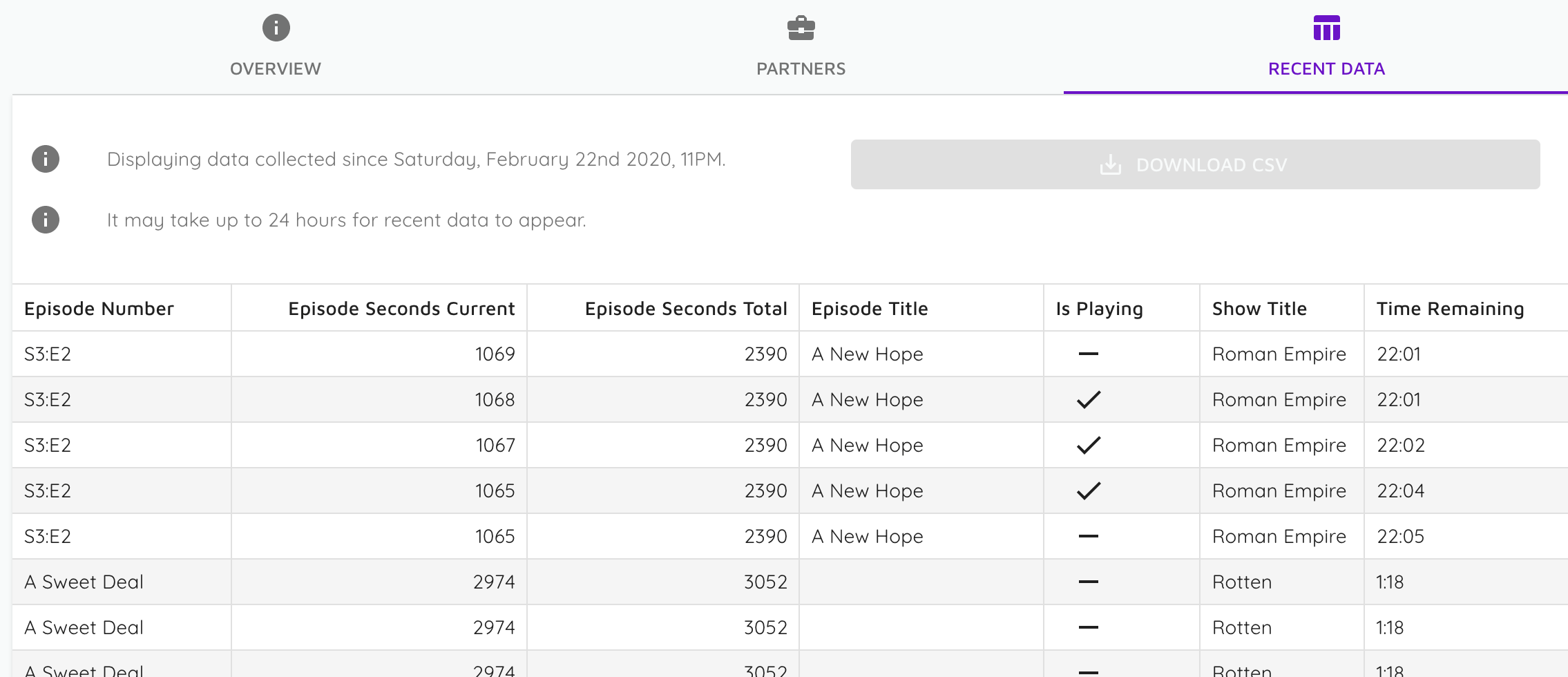Click Is Playing dash in 22:05 row
Screen dimensions: 1568x677
[x=1088, y=536]
